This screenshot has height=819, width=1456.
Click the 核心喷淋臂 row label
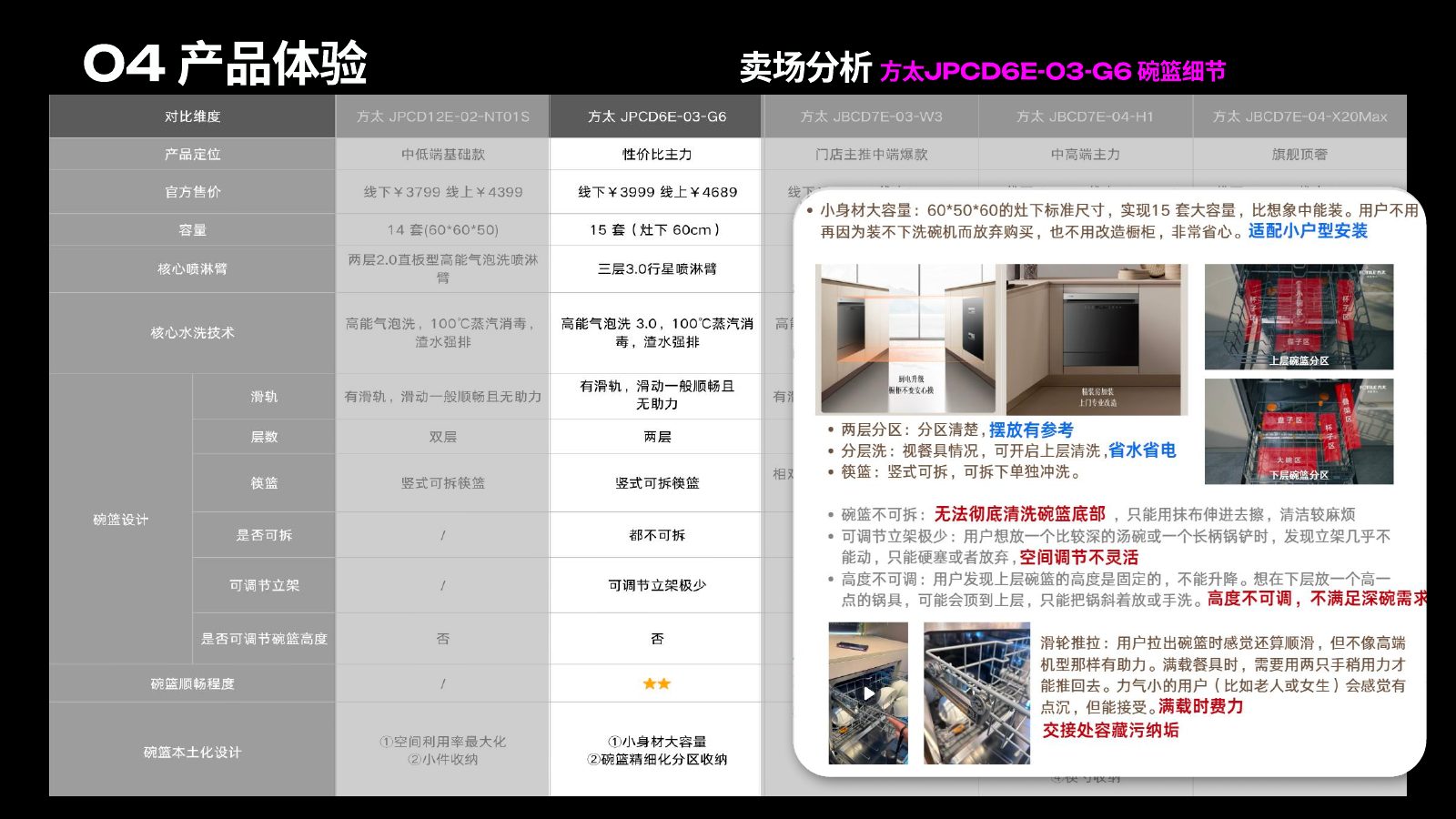coord(192,268)
